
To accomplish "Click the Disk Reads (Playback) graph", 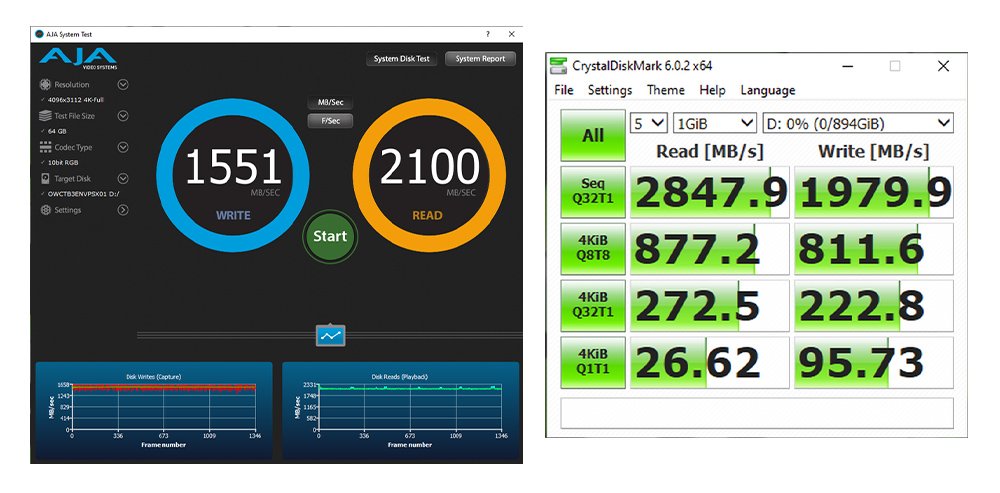I will tap(401, 411).
